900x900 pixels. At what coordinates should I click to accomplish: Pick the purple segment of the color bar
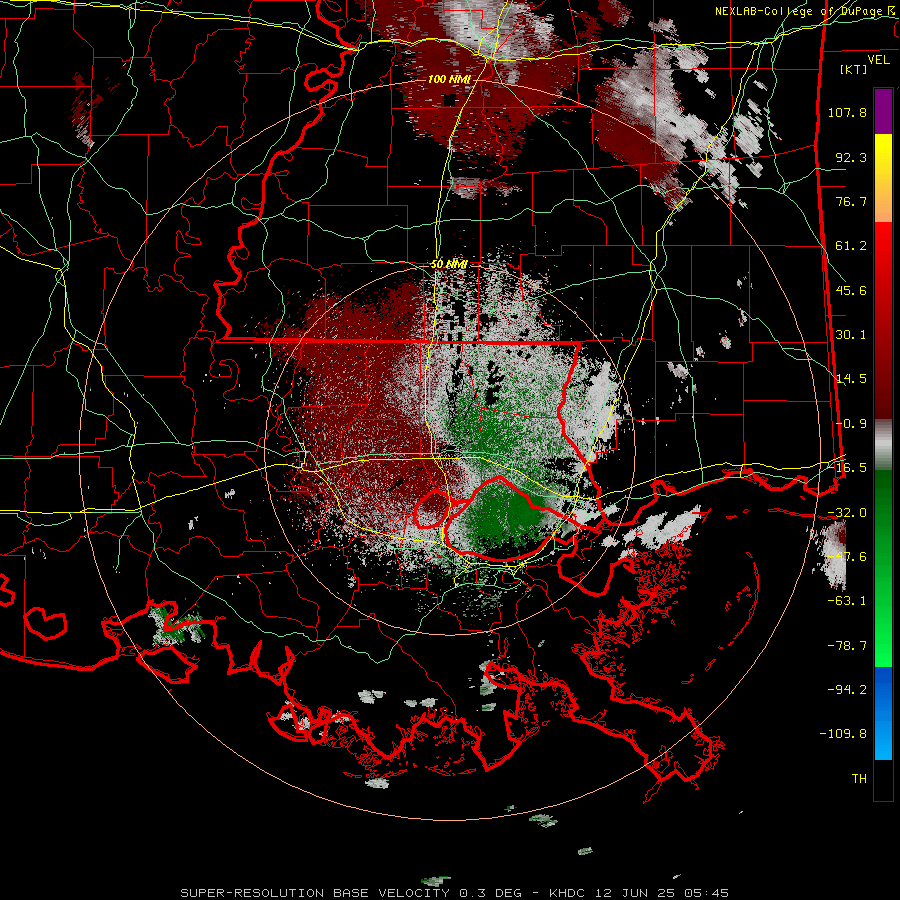click(x=883, y=111)
